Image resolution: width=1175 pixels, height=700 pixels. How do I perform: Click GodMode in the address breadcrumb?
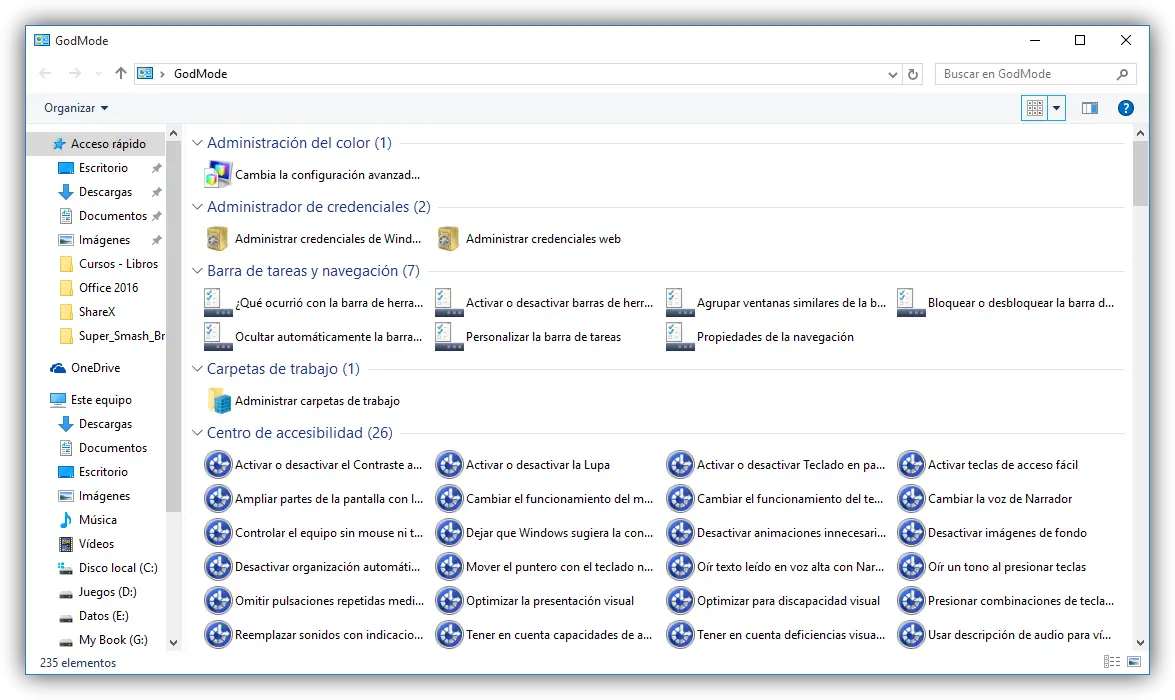200,73
